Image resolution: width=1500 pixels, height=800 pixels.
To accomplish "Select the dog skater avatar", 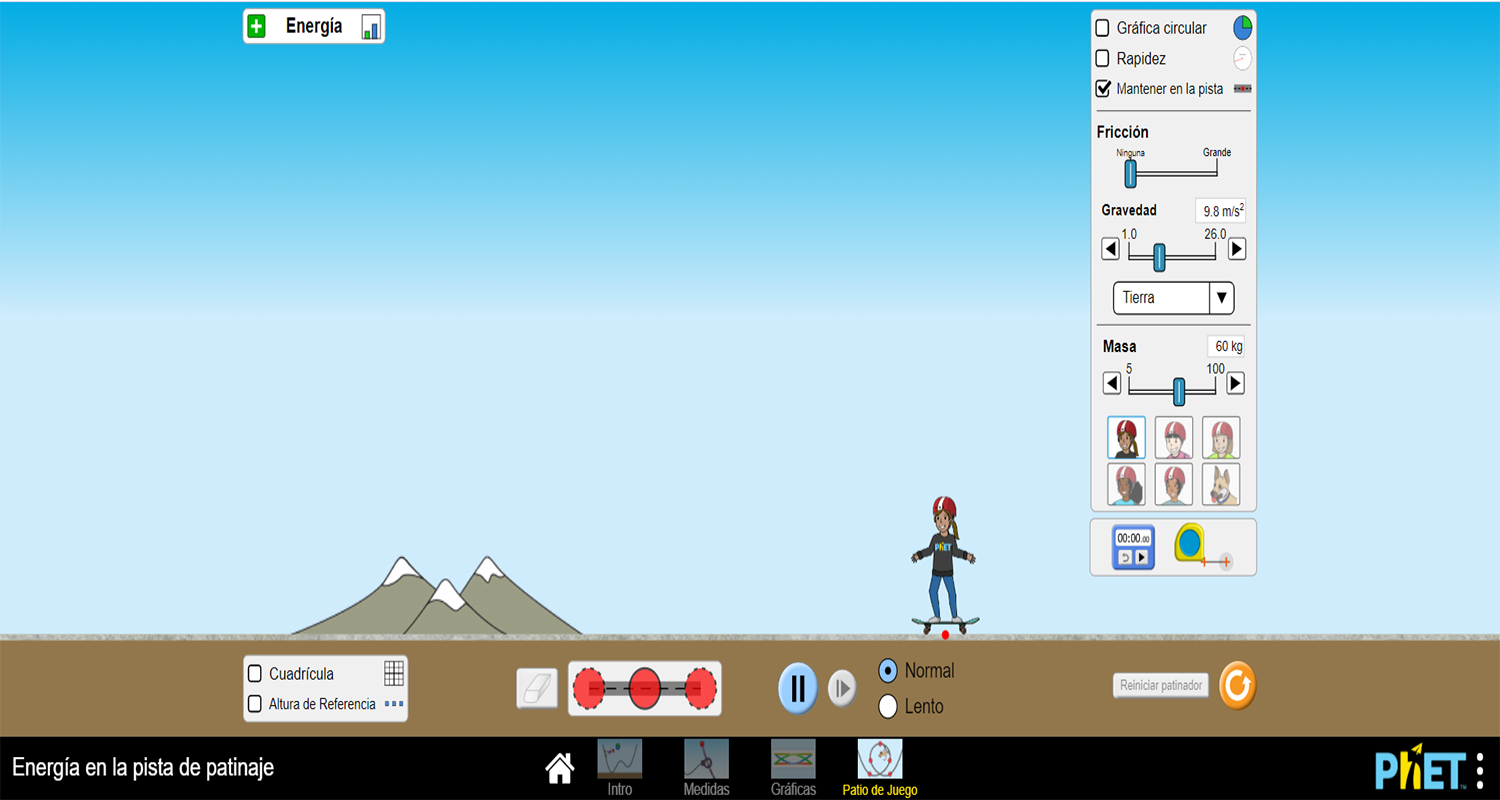I will click(x=1221, y=484).
